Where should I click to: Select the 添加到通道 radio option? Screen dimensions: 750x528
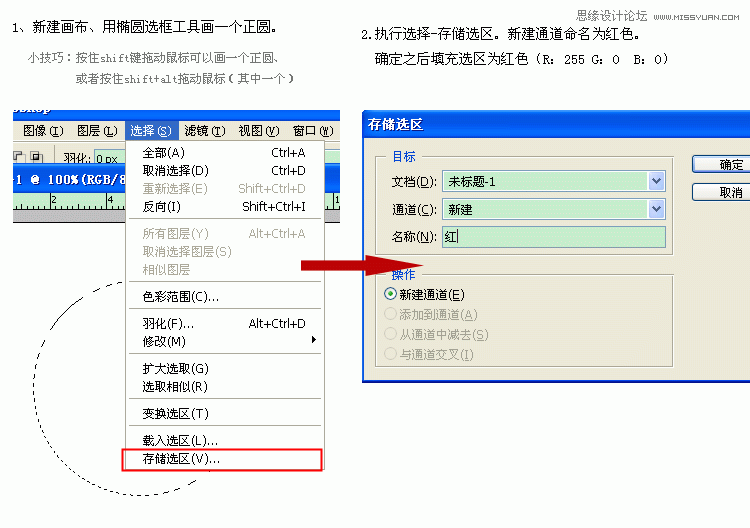click(391, 314)
